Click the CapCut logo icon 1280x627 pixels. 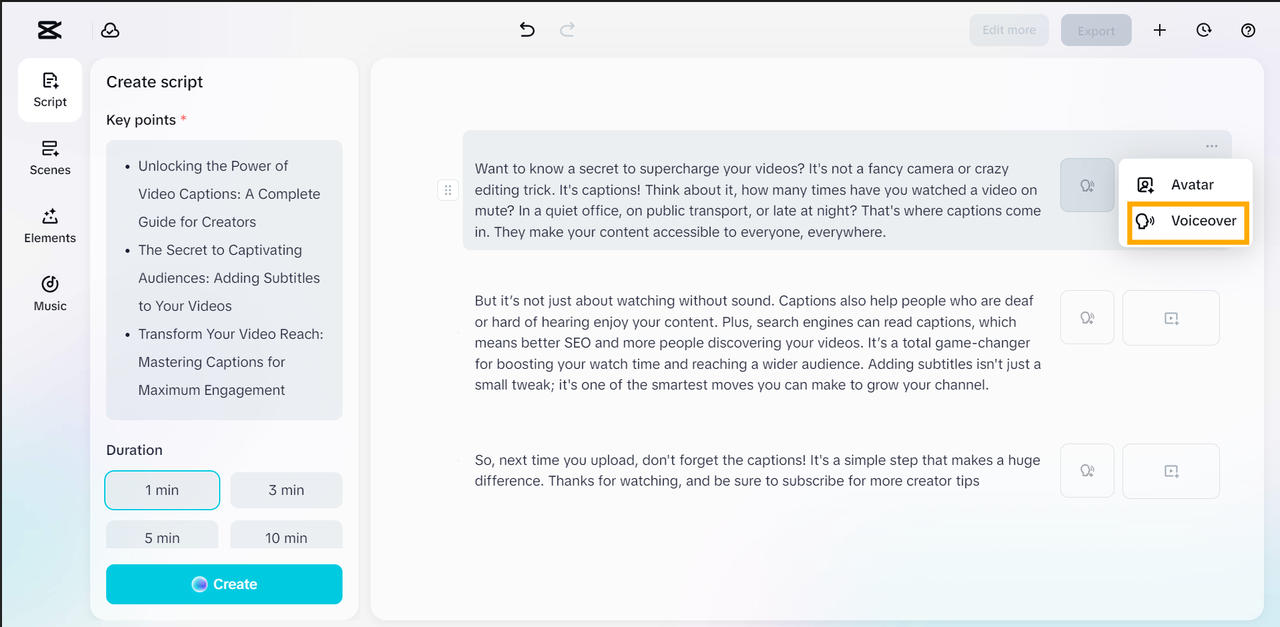pos(49,30)
